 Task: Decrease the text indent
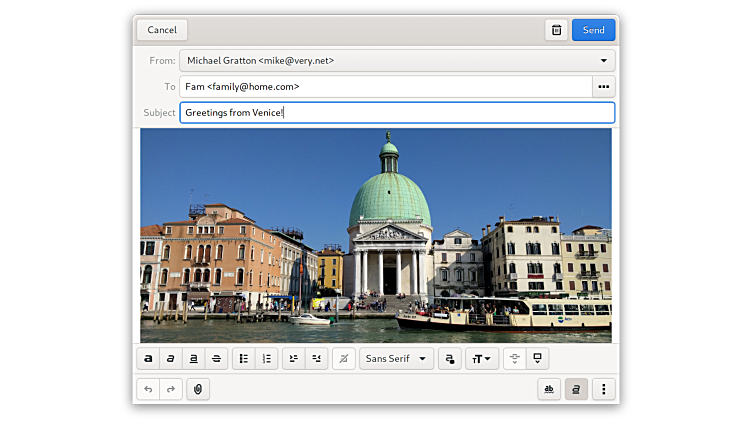pyautogui.click(x=317, y=358)
